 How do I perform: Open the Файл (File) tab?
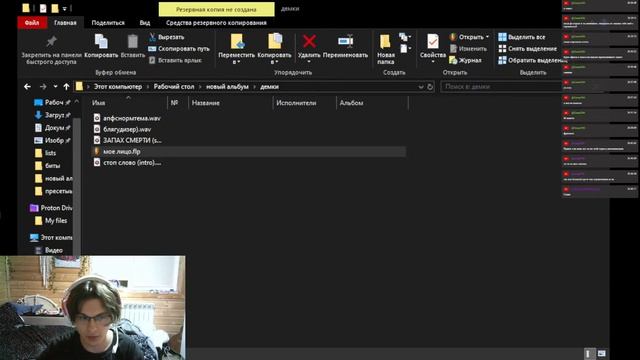pyautogui.click(x=32, y=23)
